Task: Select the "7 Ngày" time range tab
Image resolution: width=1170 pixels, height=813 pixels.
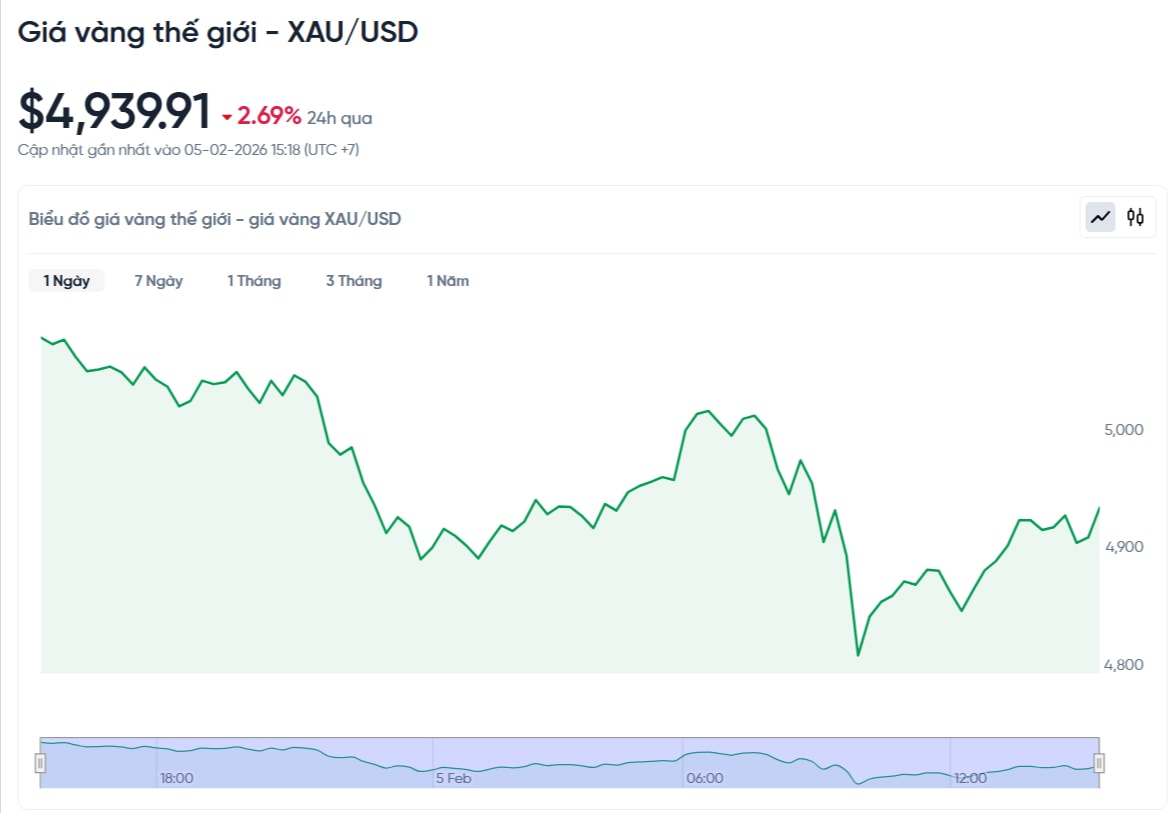Action: coord(157,281)
